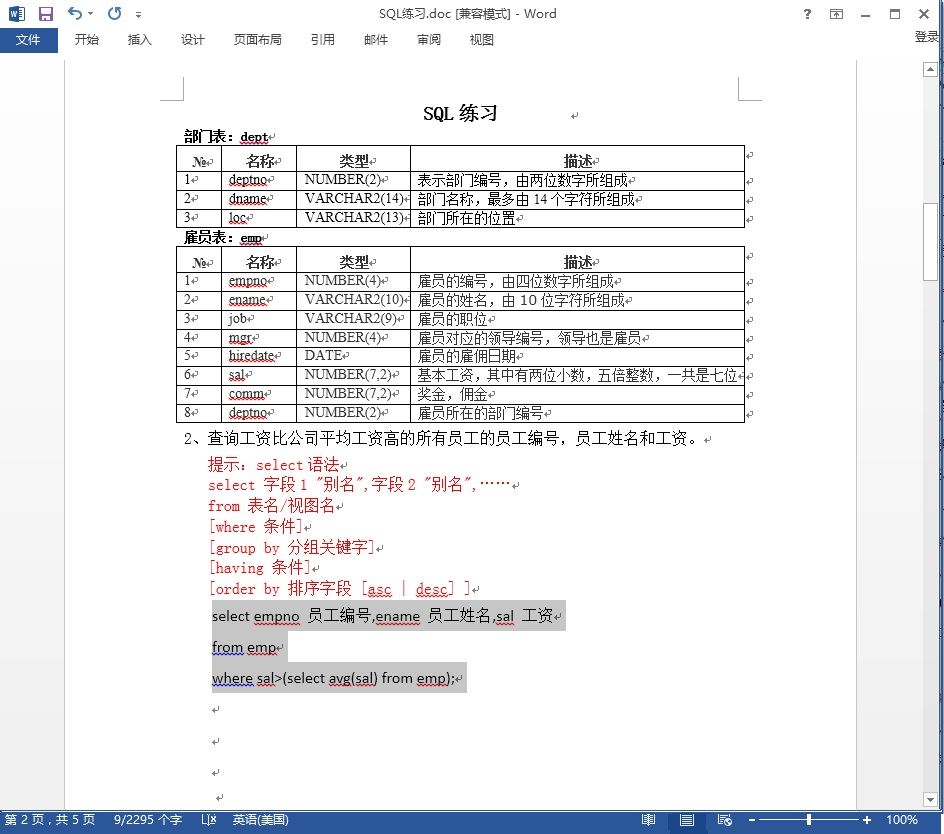Click red hint line 提示: select 语法
This screenshot has width=944, height=834.
point(275,465)
